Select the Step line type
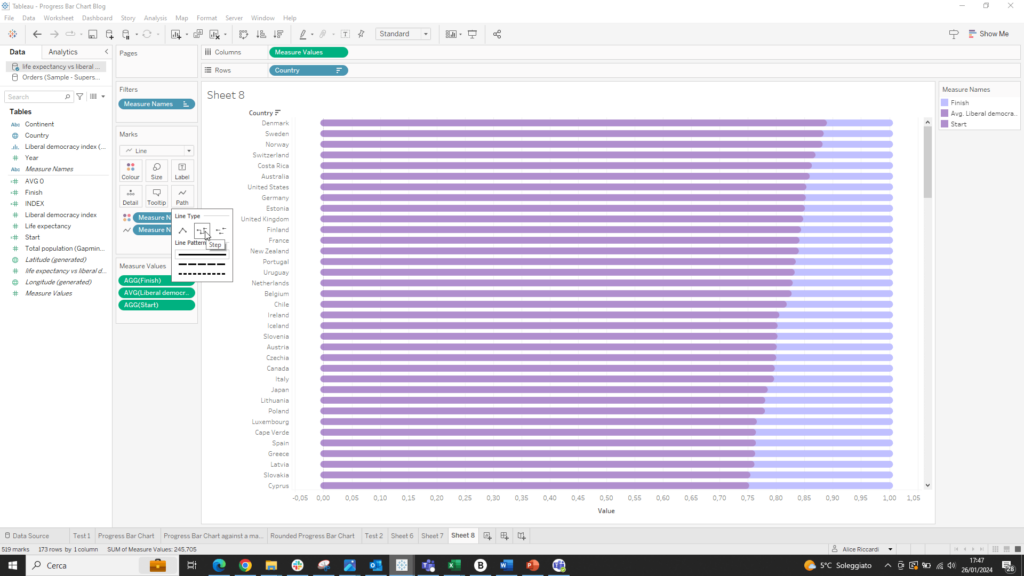 tap(204, 230)
